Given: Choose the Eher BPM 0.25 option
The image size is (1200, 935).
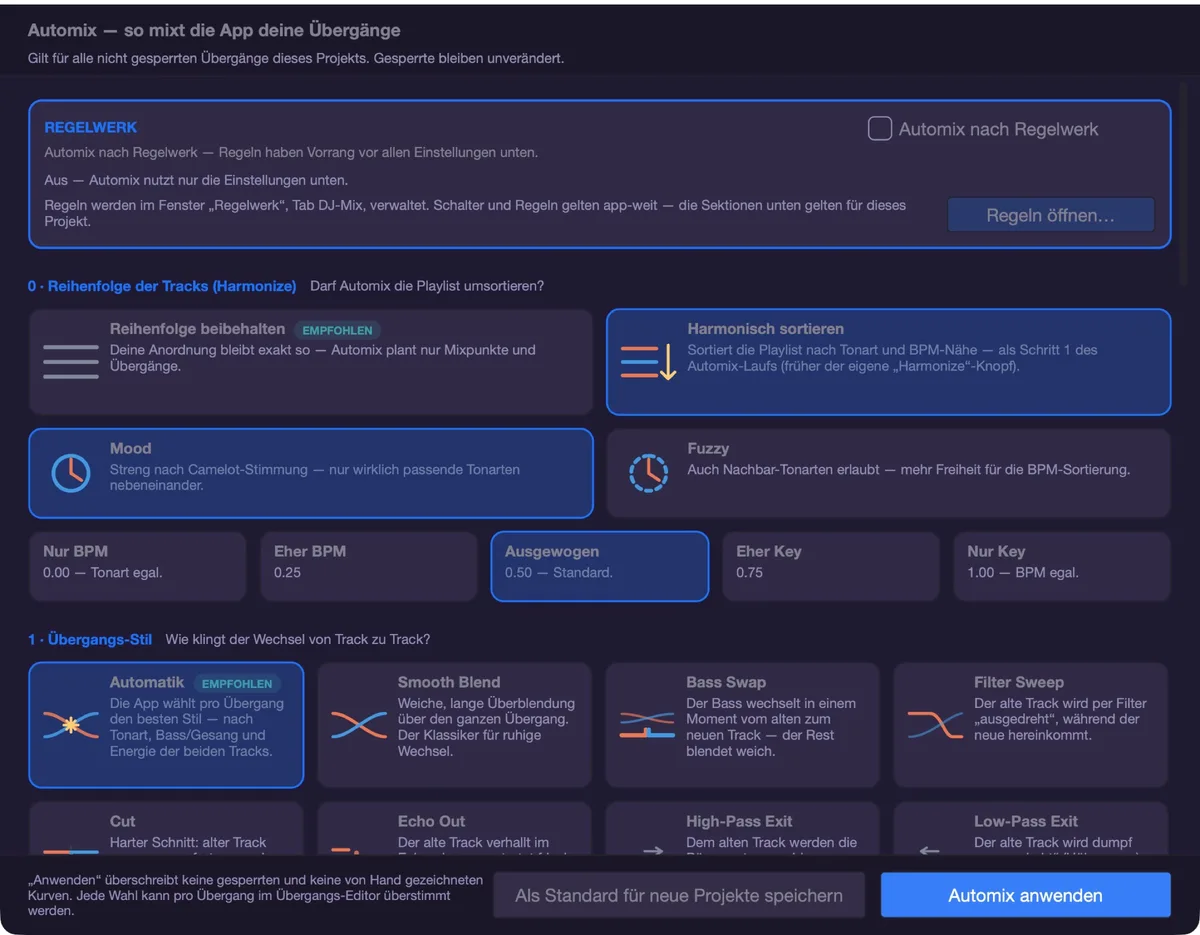Looking at the screenshot, I should coord(369,566).
